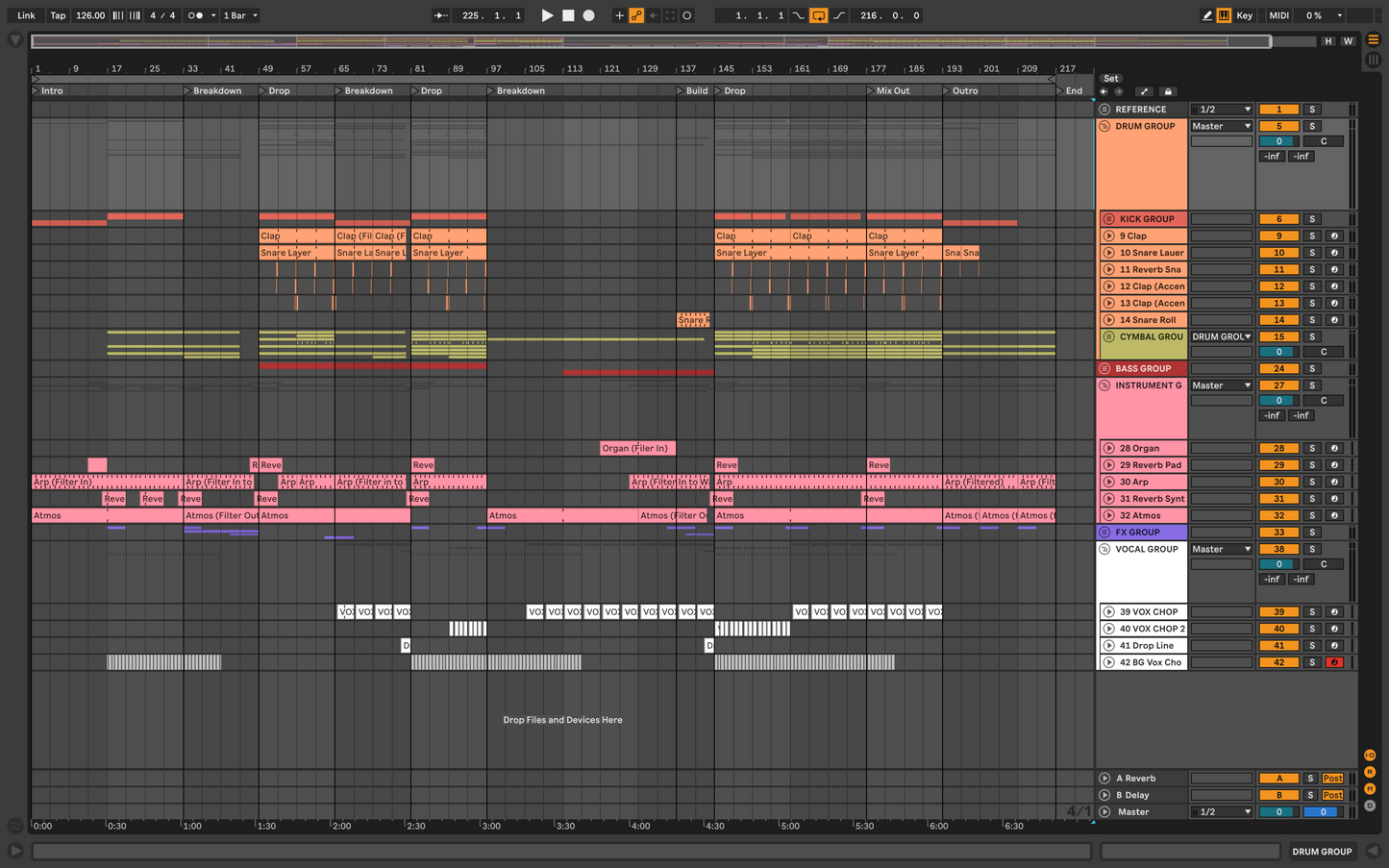Deactivate the 28 Organ track activator
Screen dimensions: 1389x868
1278,449
